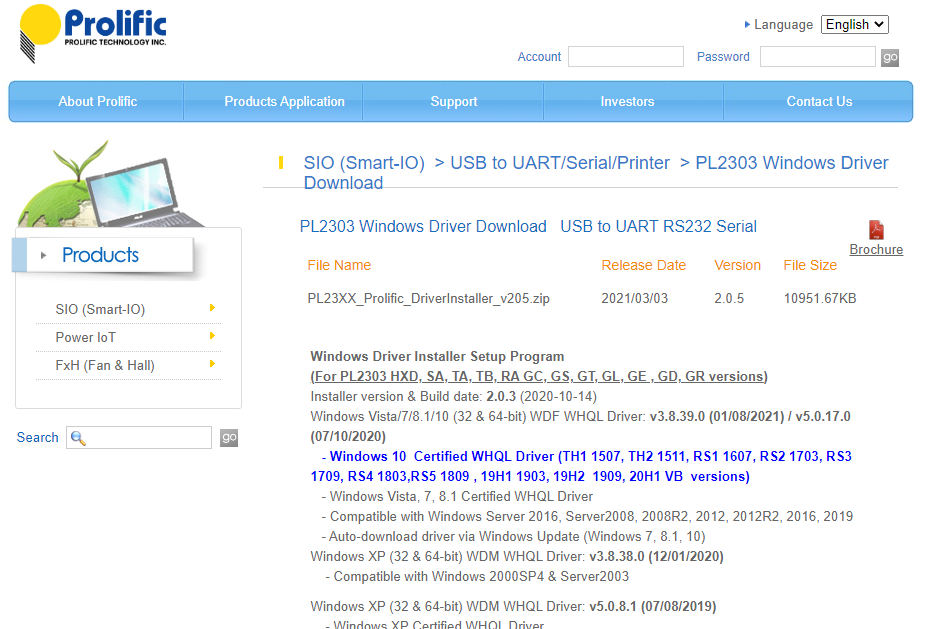942x629 pixels.
Task: Click the File Size column header
Action: click(810, 265)
